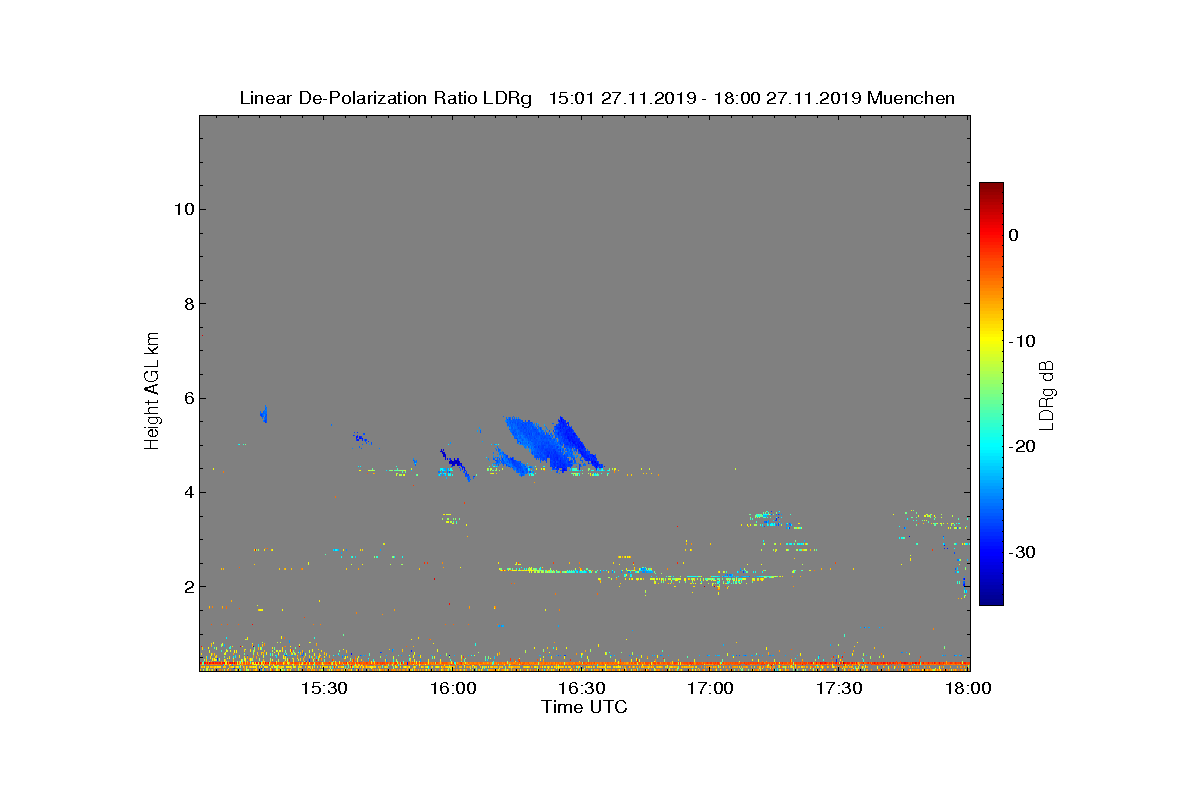The width and height of the screenshot is (1200, 800).
Task: Click the 'LDRg dB' colorbar label
Action: pyautogui.click(x=1047, y=395)
